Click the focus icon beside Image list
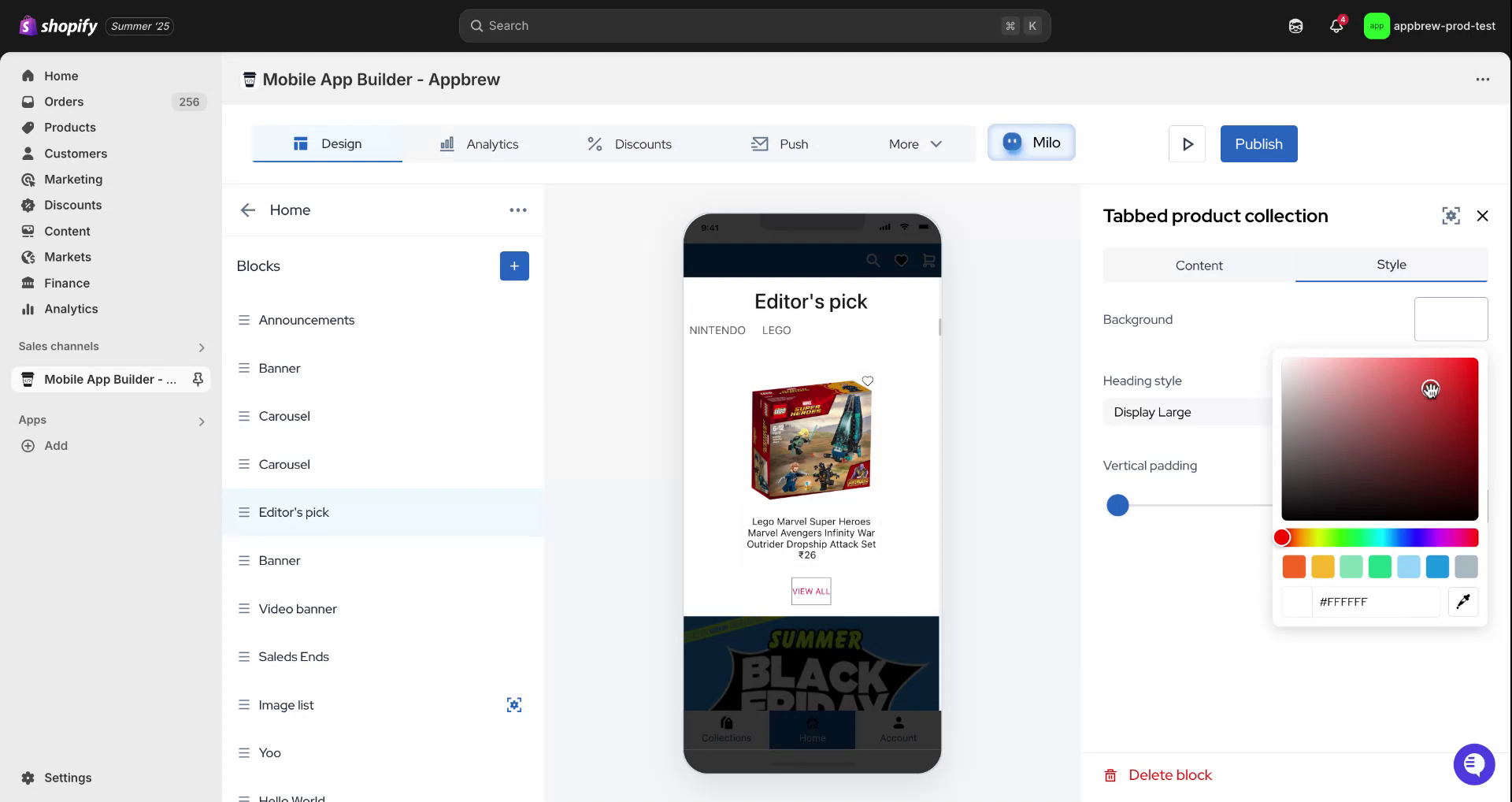Image resolution: width=1512 pixels, height=802 pixels. click(514, 705)
